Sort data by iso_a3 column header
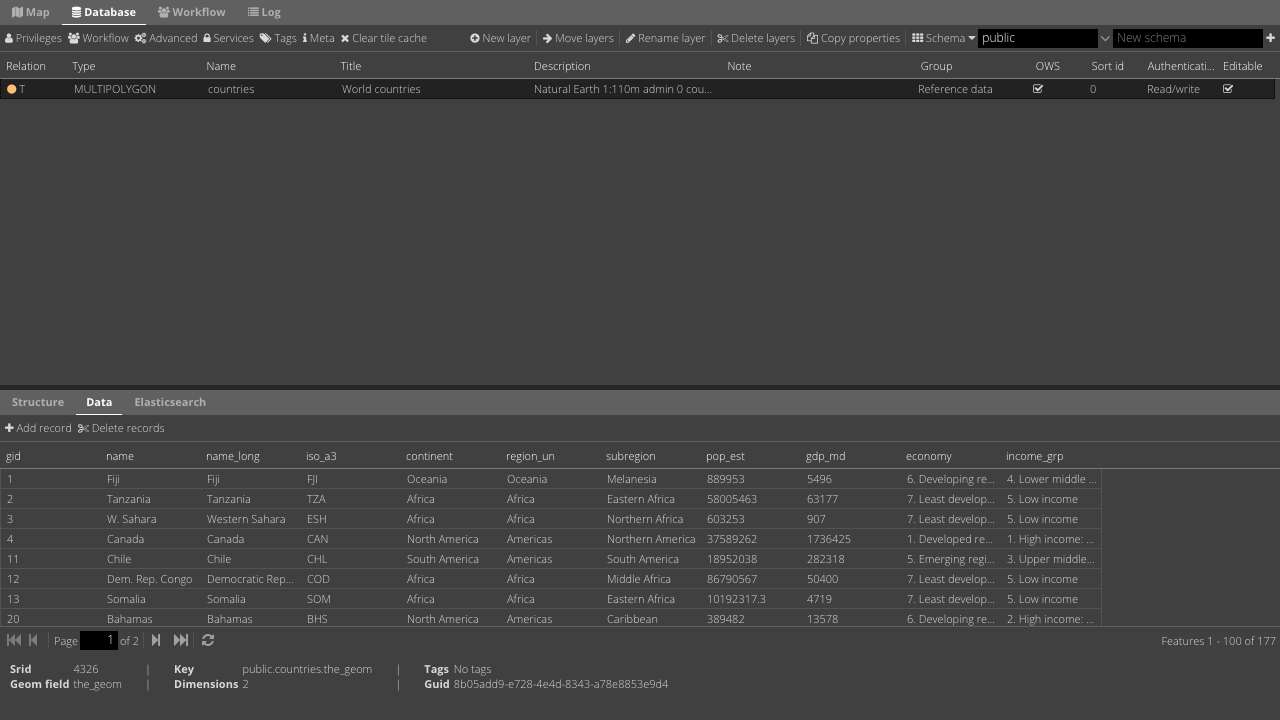1280x720 pixels. tap(321, 456)
